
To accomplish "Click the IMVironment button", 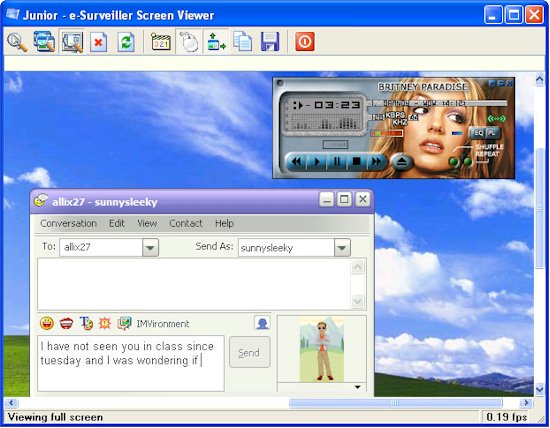I will [163, 323].
